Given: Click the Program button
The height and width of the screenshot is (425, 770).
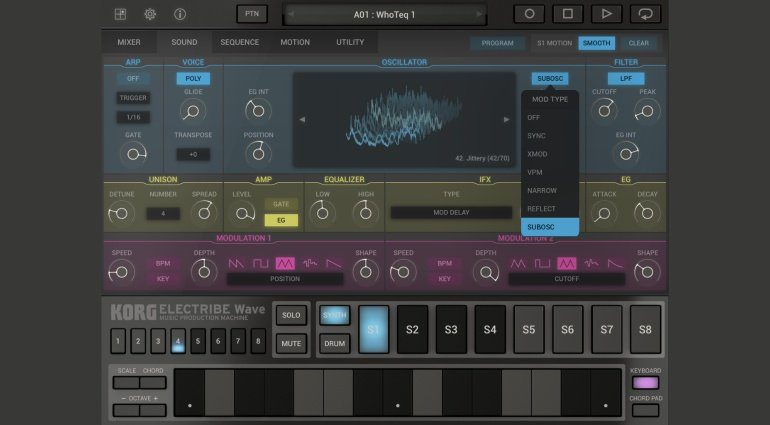Looking at the screenshot, I should point(497,43).
